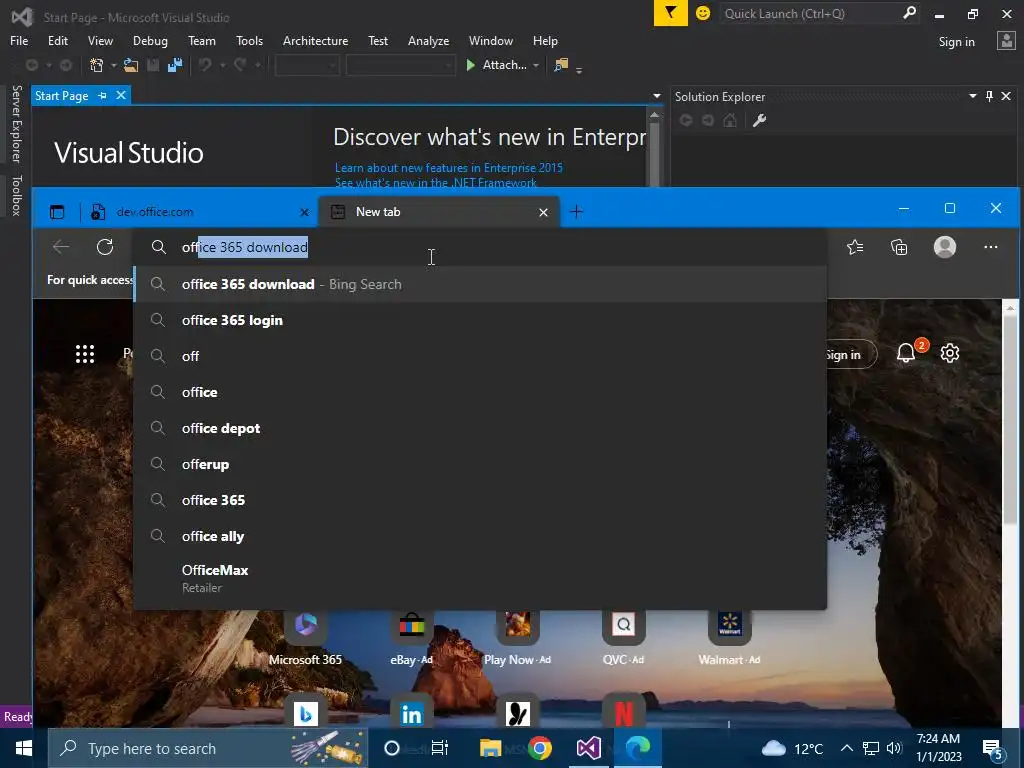
Task: Open Google Chrome from the taskbar
Action: (539, 748)
